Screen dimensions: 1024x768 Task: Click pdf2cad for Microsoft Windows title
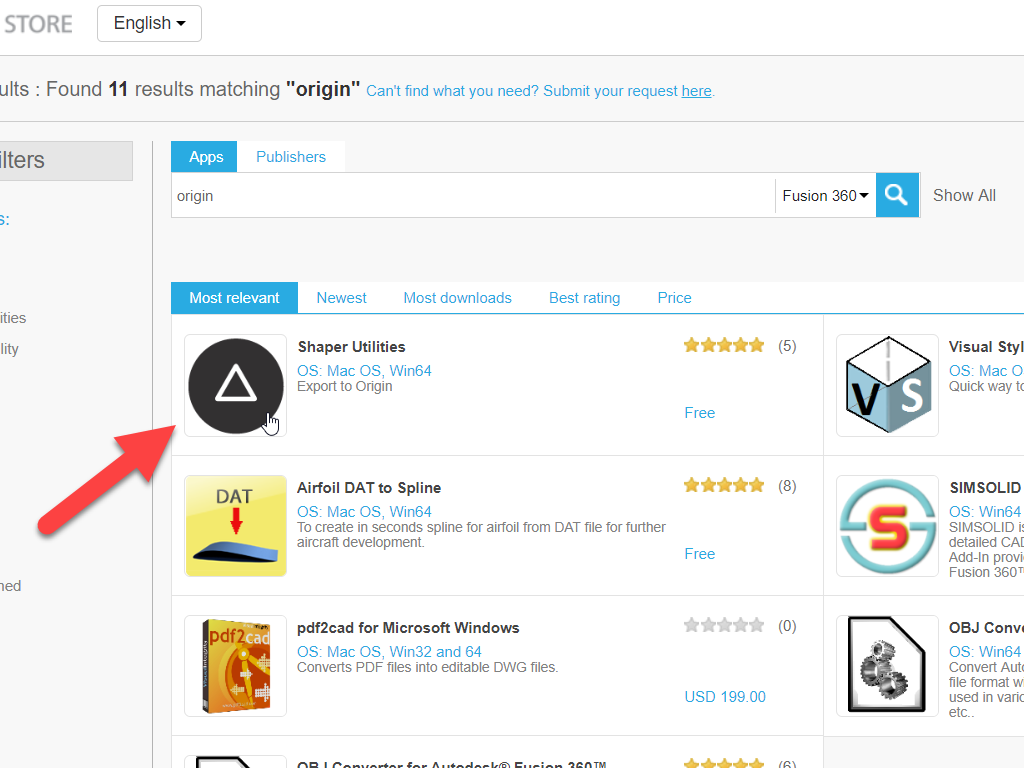click(x=408, y=628)
